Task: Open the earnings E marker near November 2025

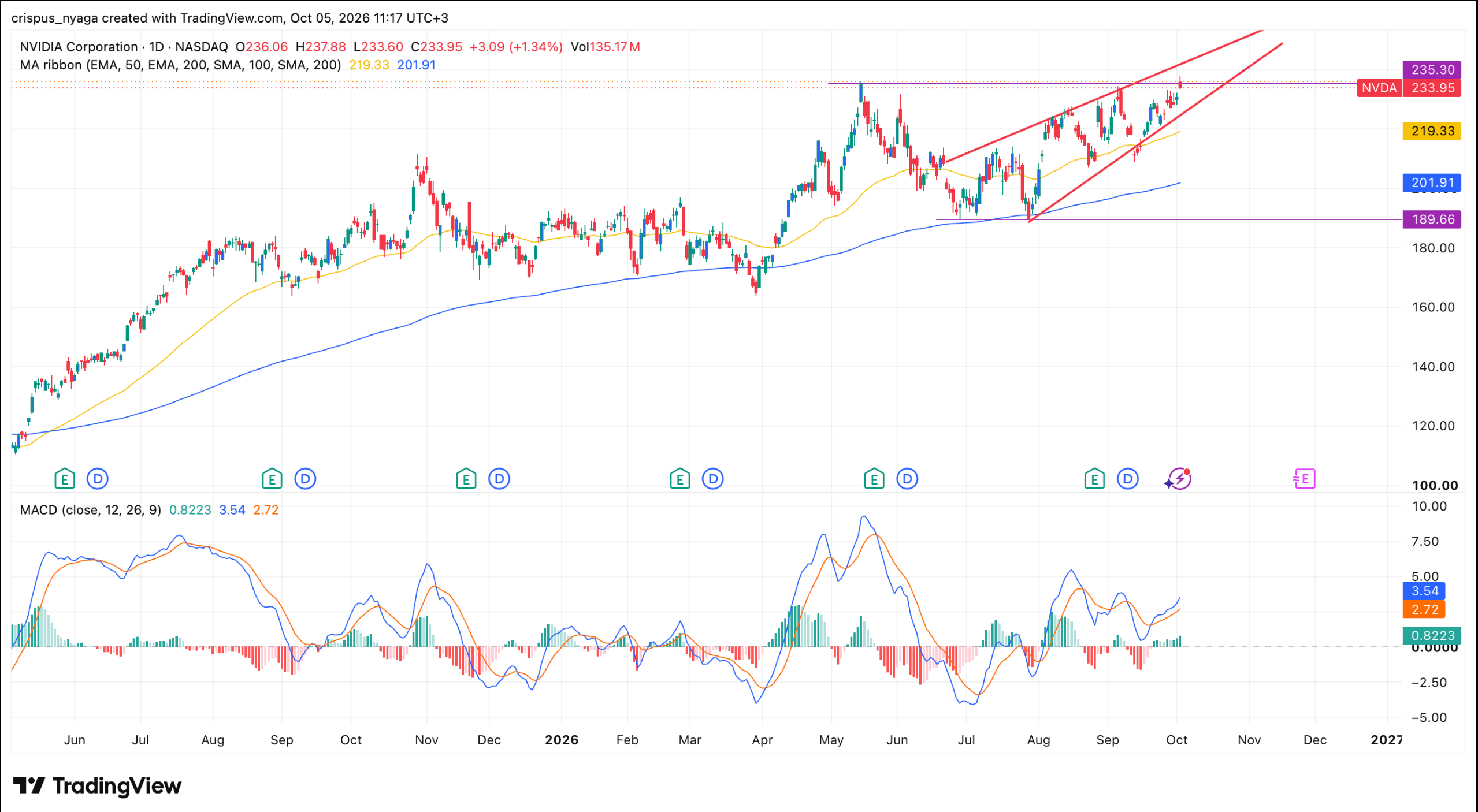Action: coord(466,479)
